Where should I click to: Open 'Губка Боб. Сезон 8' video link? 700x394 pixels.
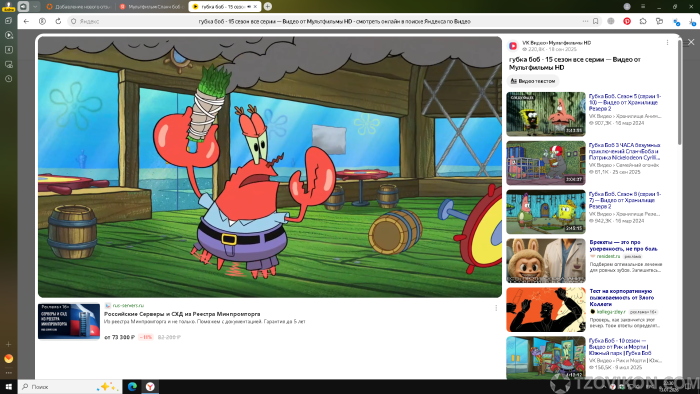pos(625,200)
